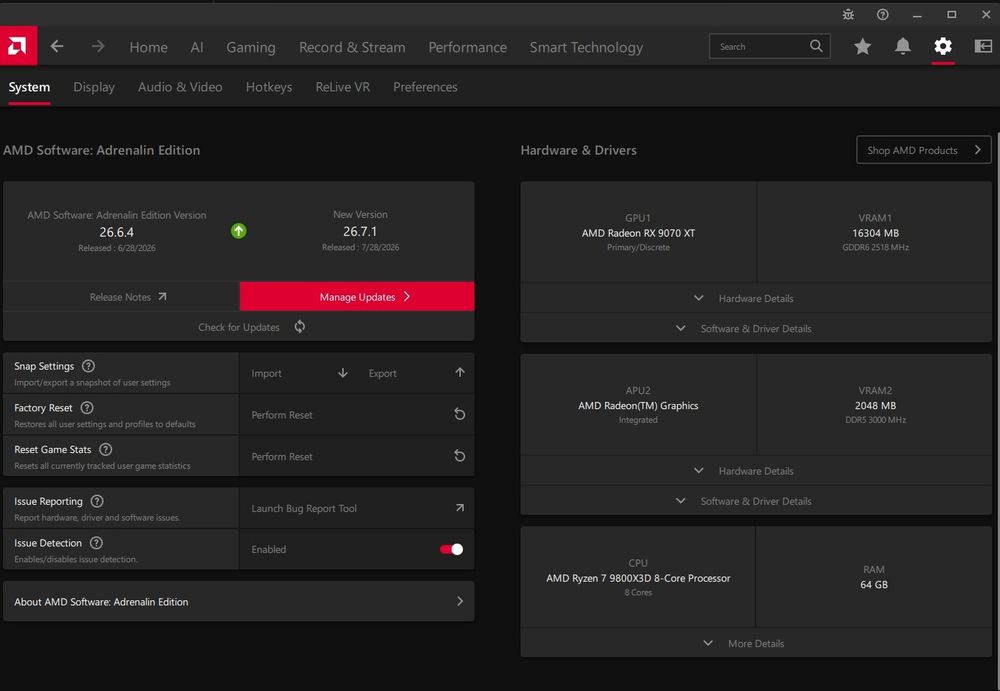Click Factory Reset circular arrow icon
Screen dimensions: 1000x691
click(459, 414)
